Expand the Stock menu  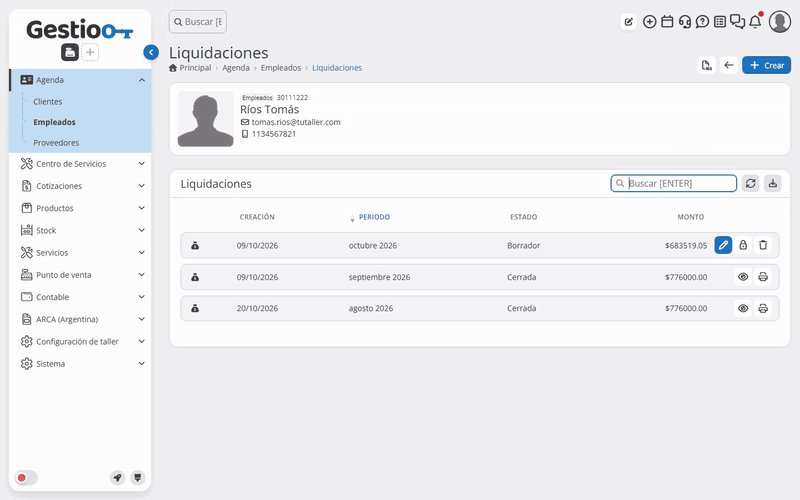click(80, 231)
